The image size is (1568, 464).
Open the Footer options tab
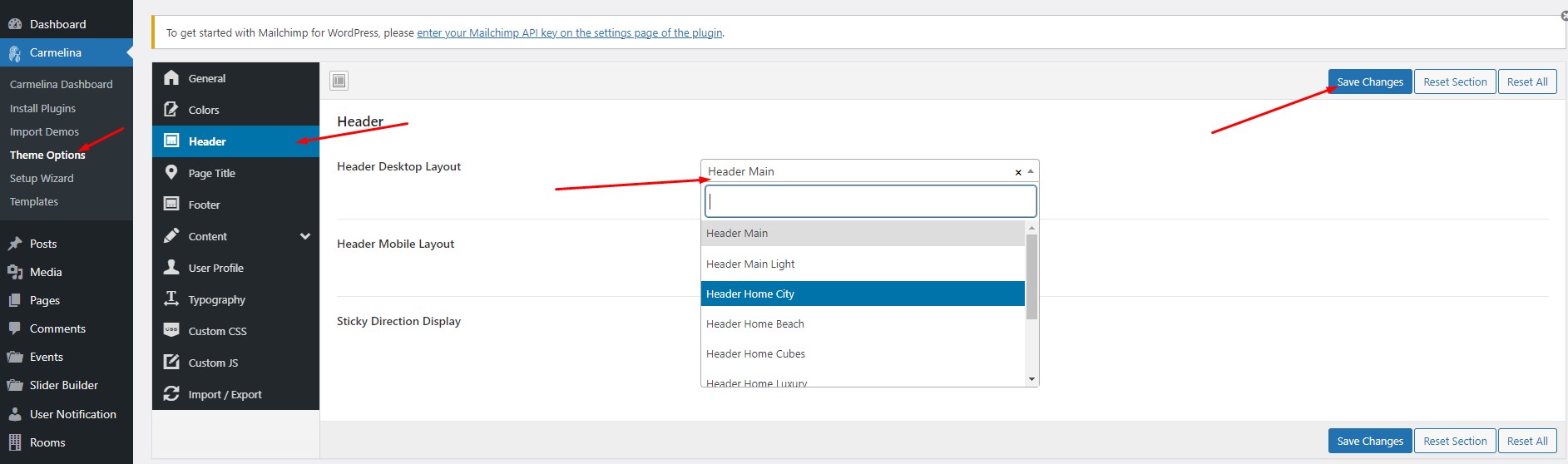204,205
